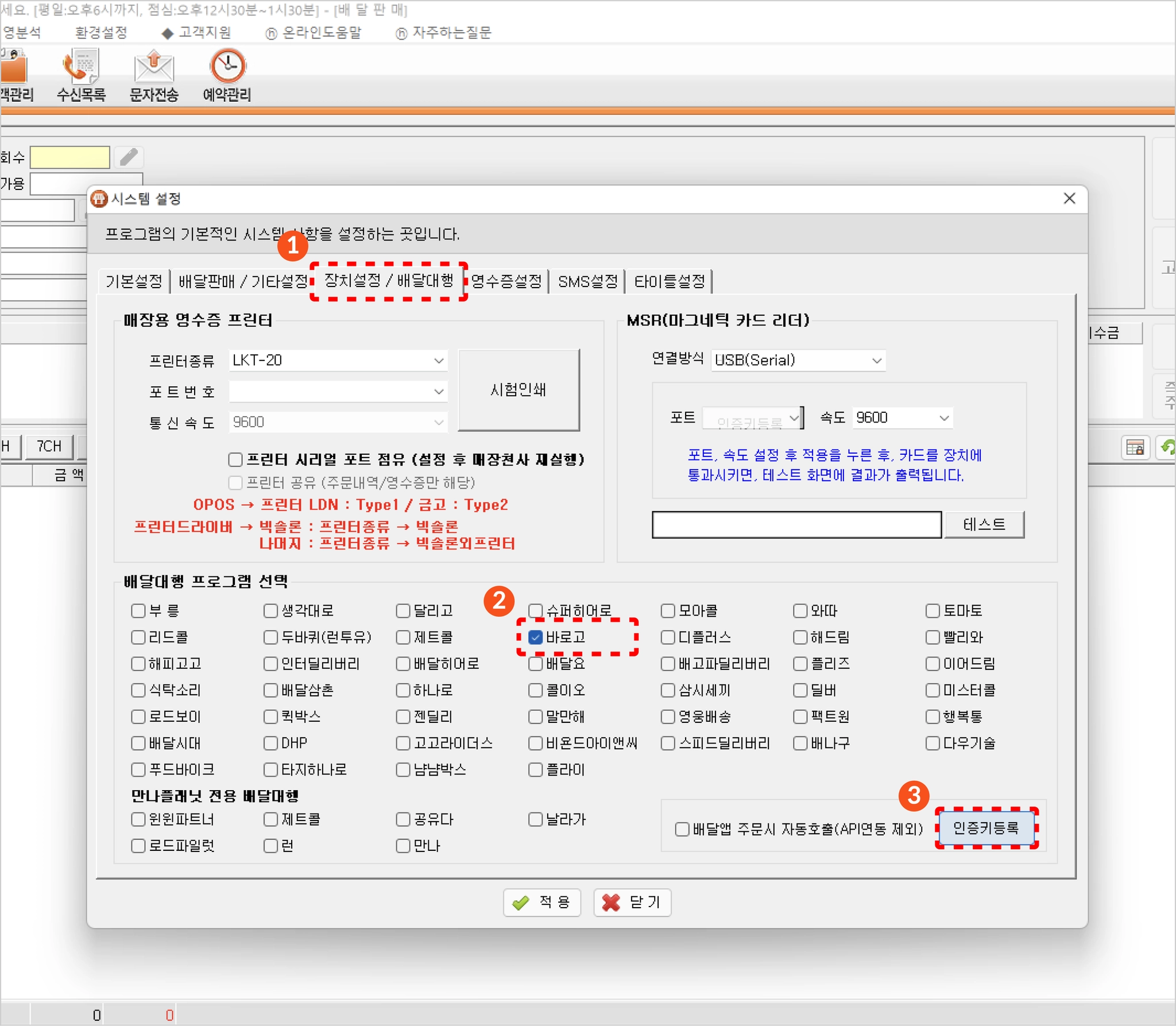Click the pencil edit icon
The image size is (1176, 1026).
coord(129,157)
